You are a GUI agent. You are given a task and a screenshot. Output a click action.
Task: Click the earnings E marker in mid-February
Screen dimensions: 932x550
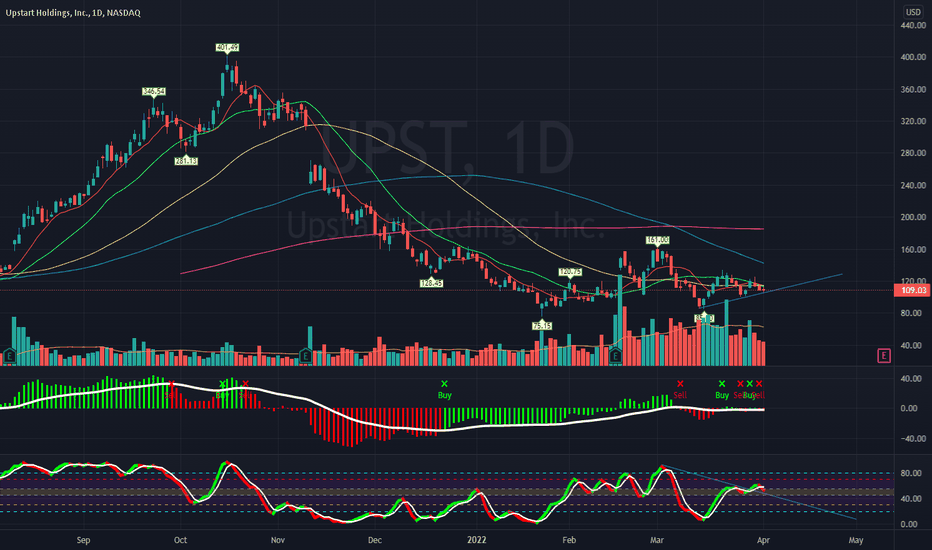pyautogui.click(x=615, y=356)
